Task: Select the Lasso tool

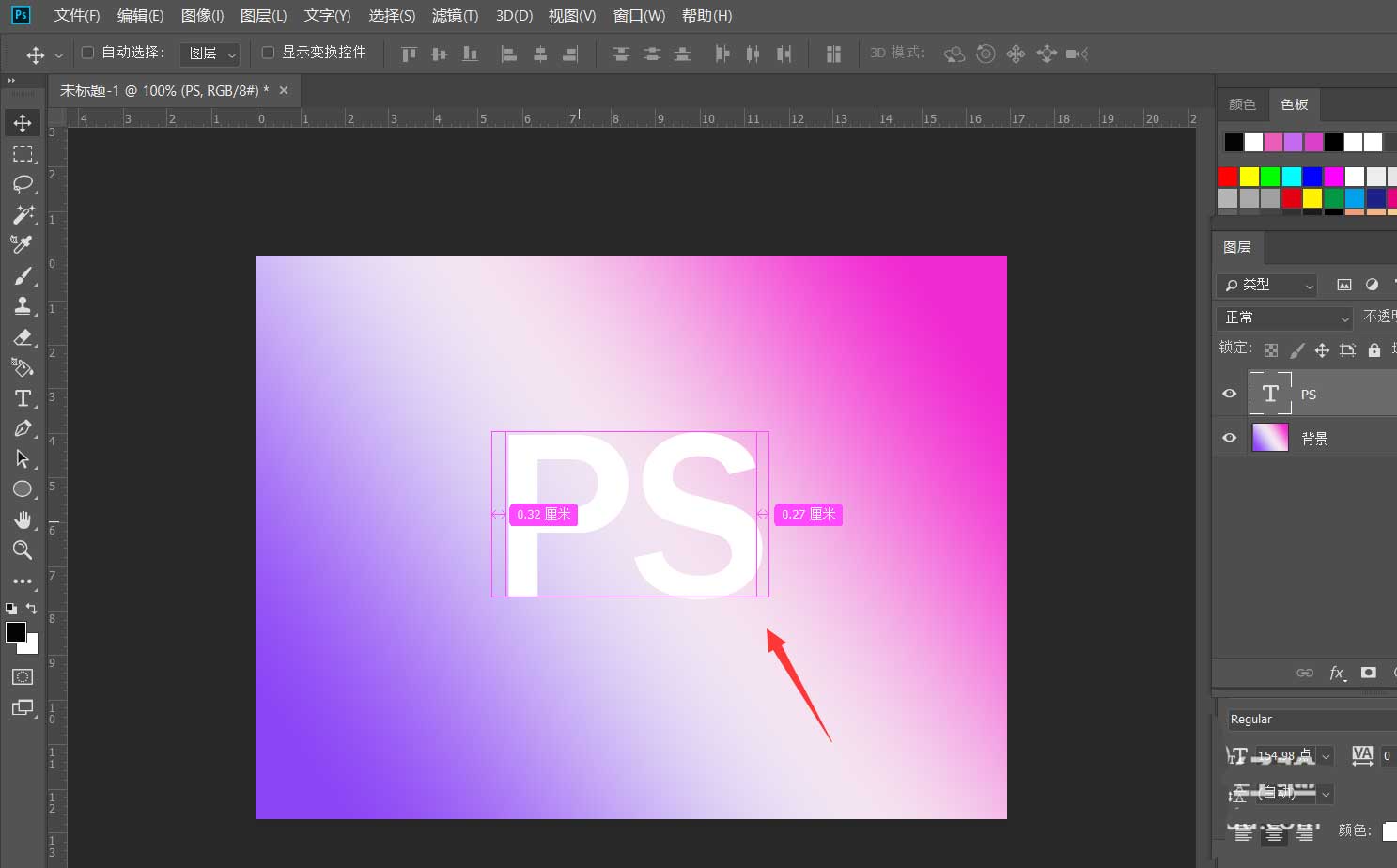Action: point(23,184)
